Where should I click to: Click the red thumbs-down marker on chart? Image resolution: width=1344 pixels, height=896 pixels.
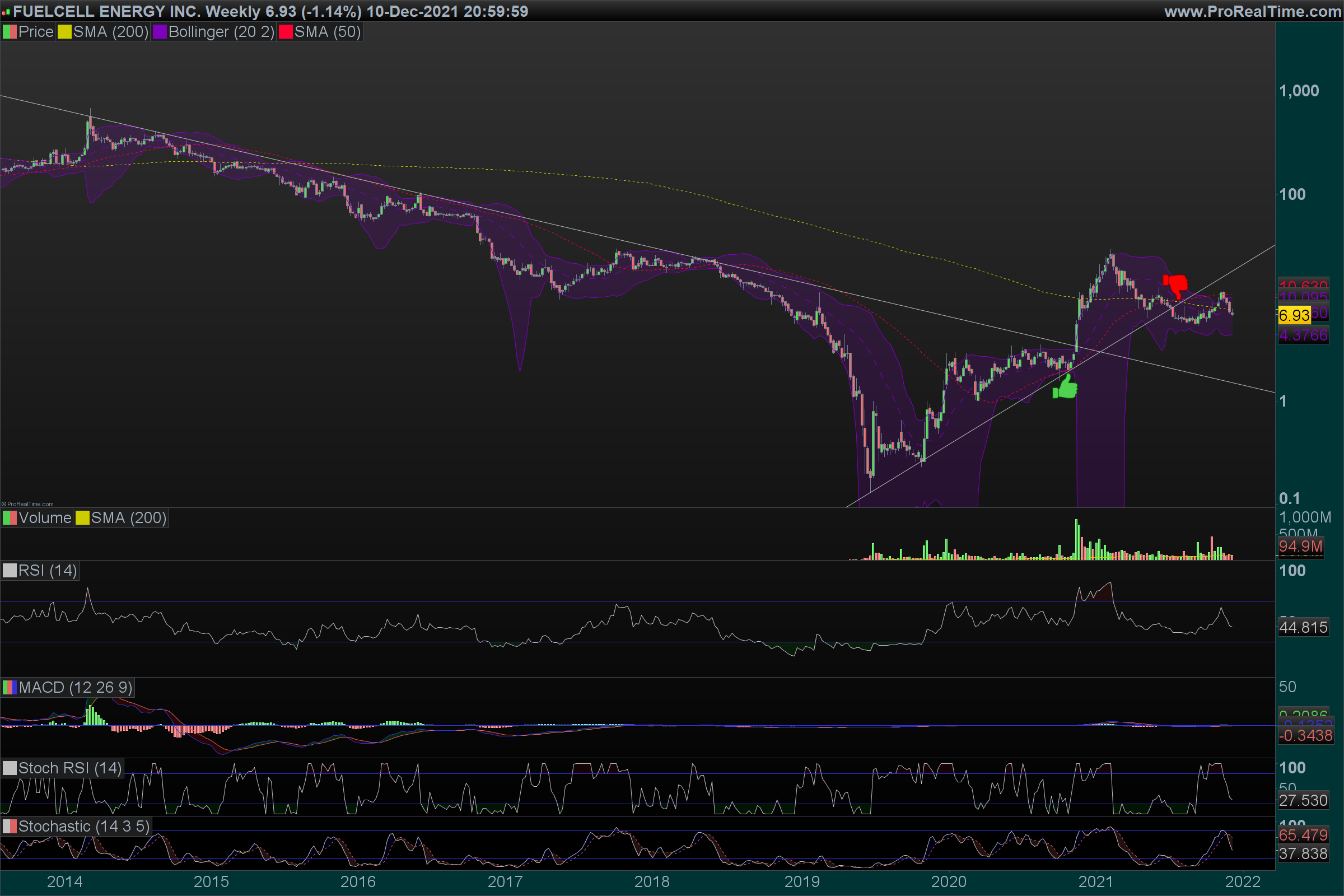click(x=1175, y=285)
